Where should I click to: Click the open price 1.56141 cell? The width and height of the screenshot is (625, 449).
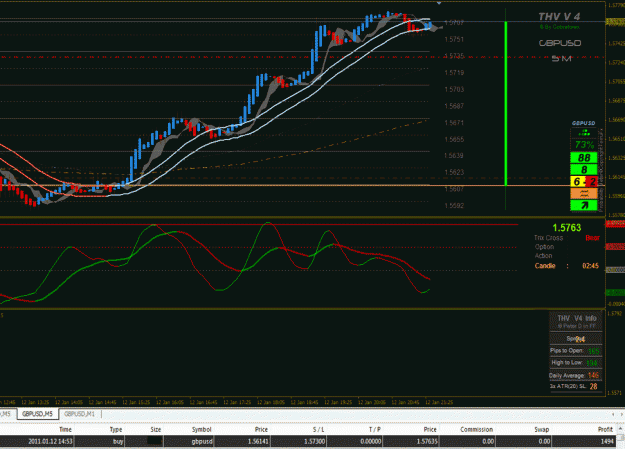pos(258,441)
